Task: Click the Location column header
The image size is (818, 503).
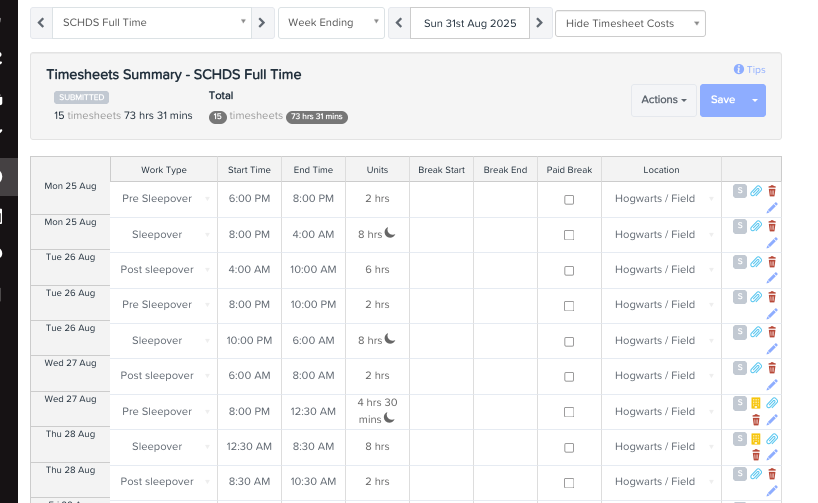Action: click(661, 170)
